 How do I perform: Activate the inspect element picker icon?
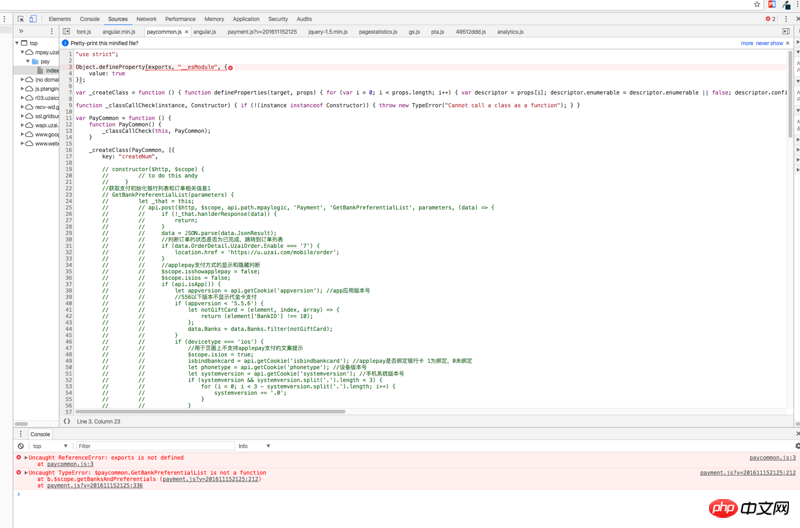click(x=21, y=19)
